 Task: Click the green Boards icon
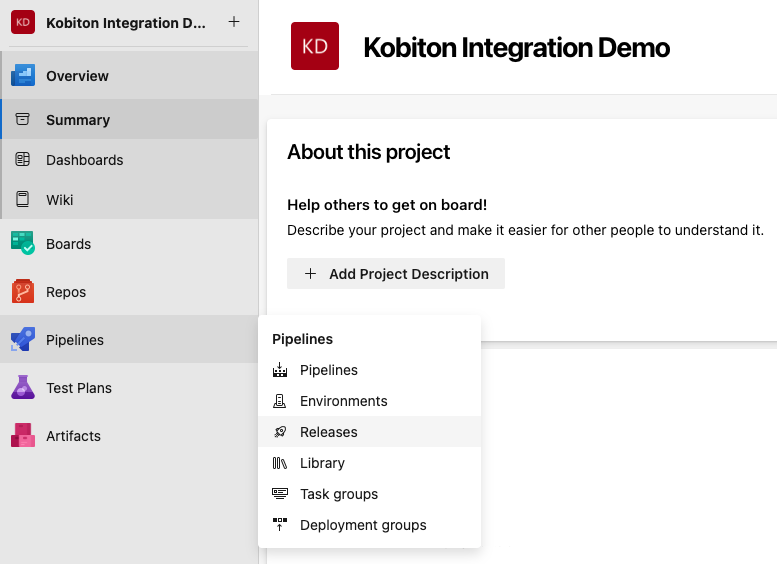[x=23, y=243]
